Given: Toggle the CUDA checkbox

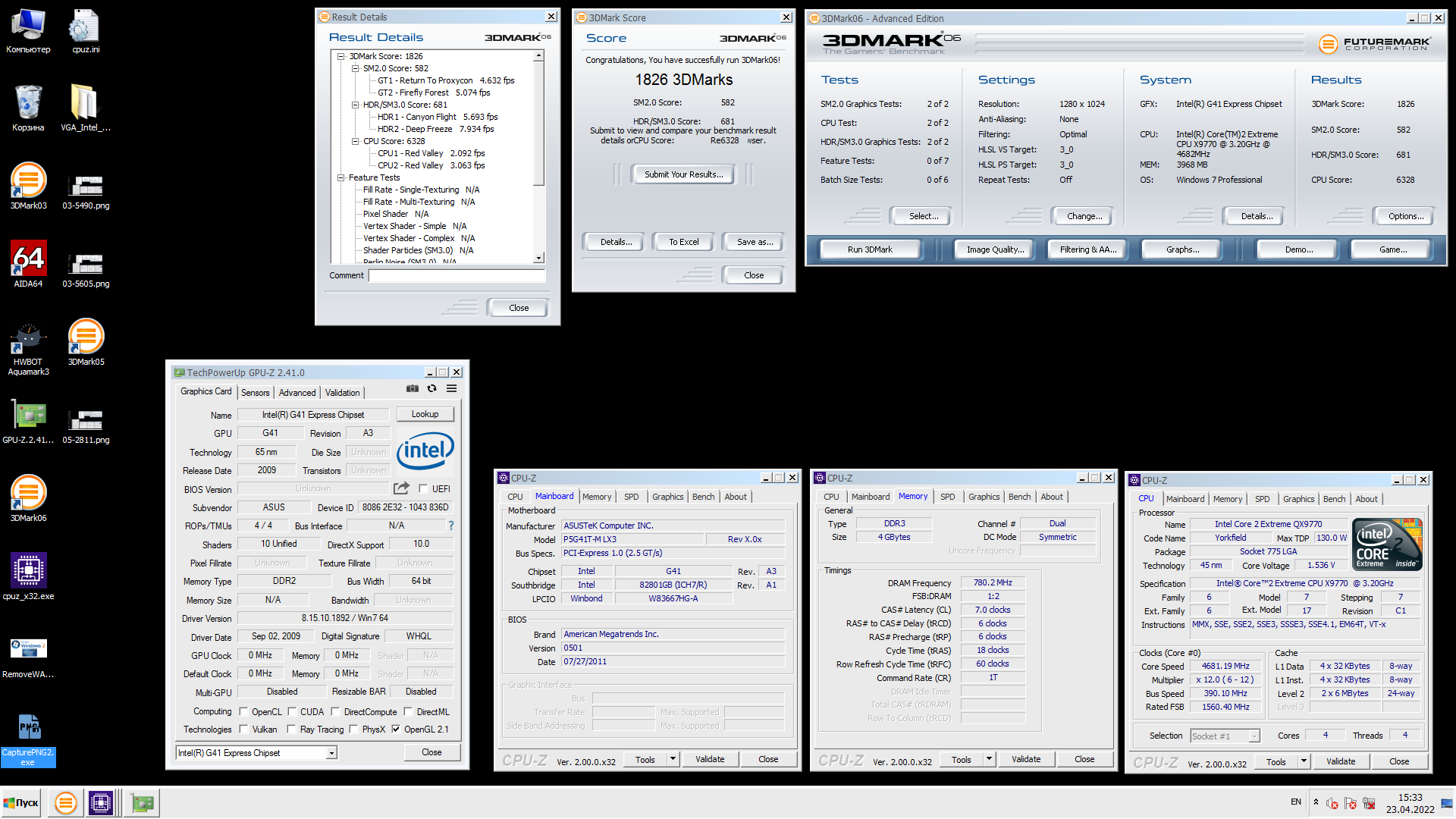Looking at the screenshot, I should tap(292, 712).
